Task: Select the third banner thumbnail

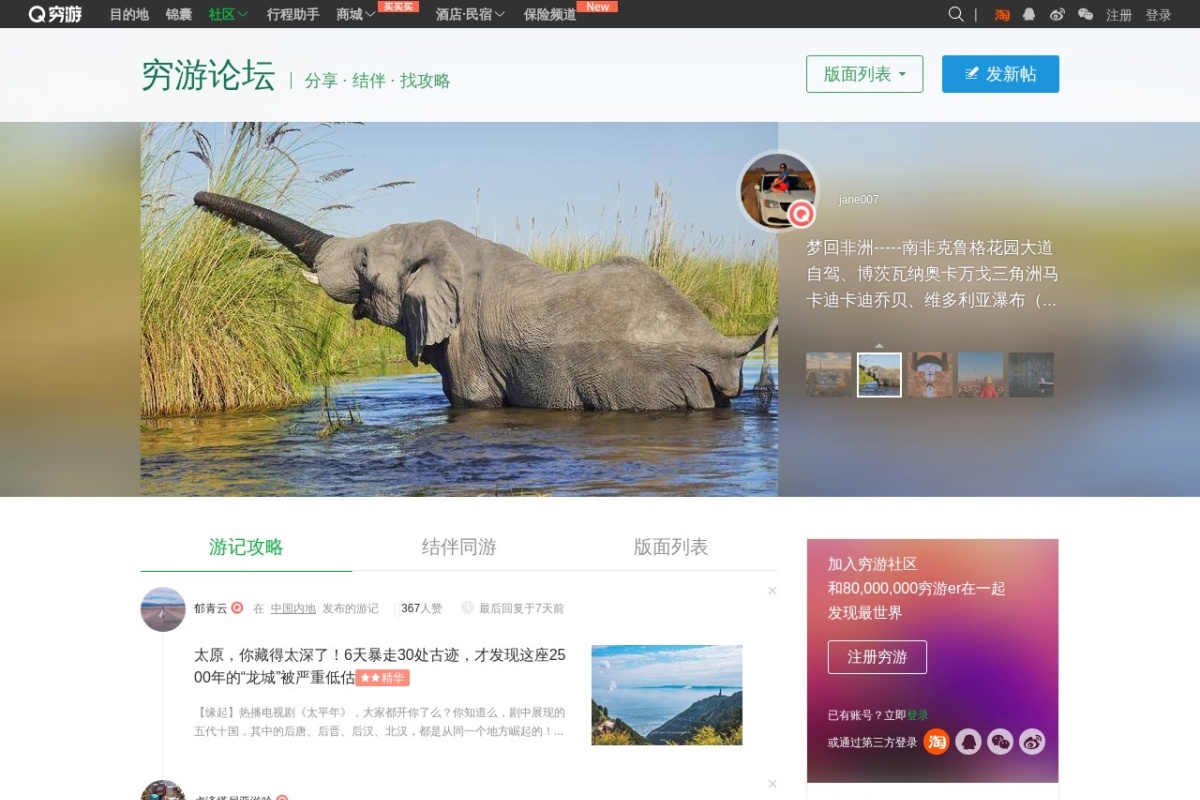Action: [930, 375]
